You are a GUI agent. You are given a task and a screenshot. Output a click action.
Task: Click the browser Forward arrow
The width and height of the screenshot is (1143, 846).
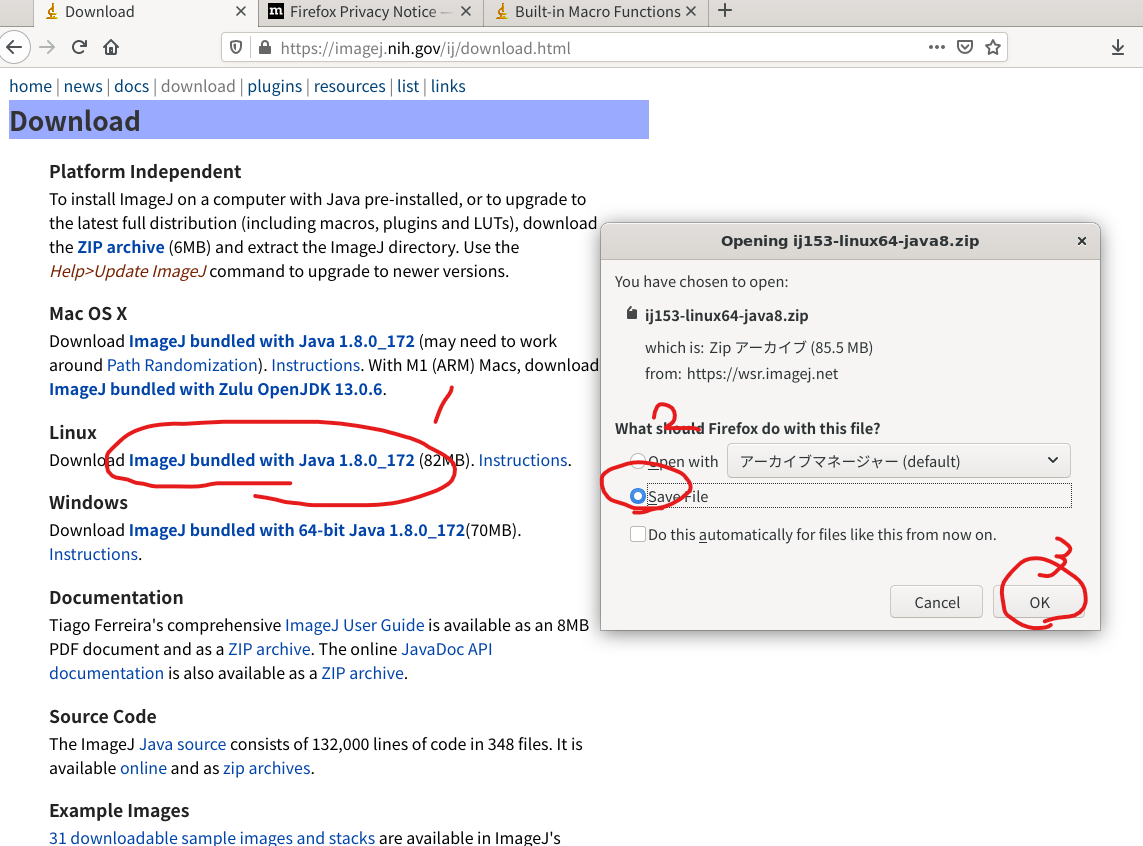47,47
